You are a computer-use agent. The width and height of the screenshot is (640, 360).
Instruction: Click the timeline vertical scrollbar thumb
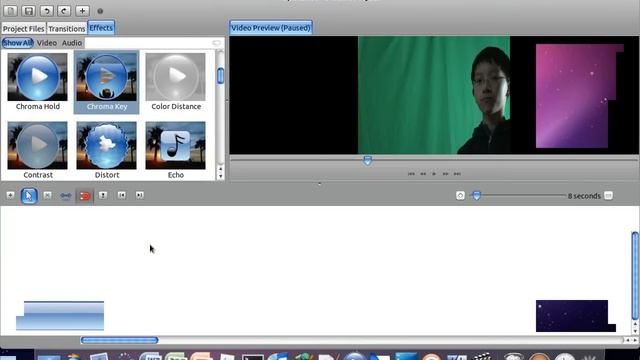click(x=635, y=276)
